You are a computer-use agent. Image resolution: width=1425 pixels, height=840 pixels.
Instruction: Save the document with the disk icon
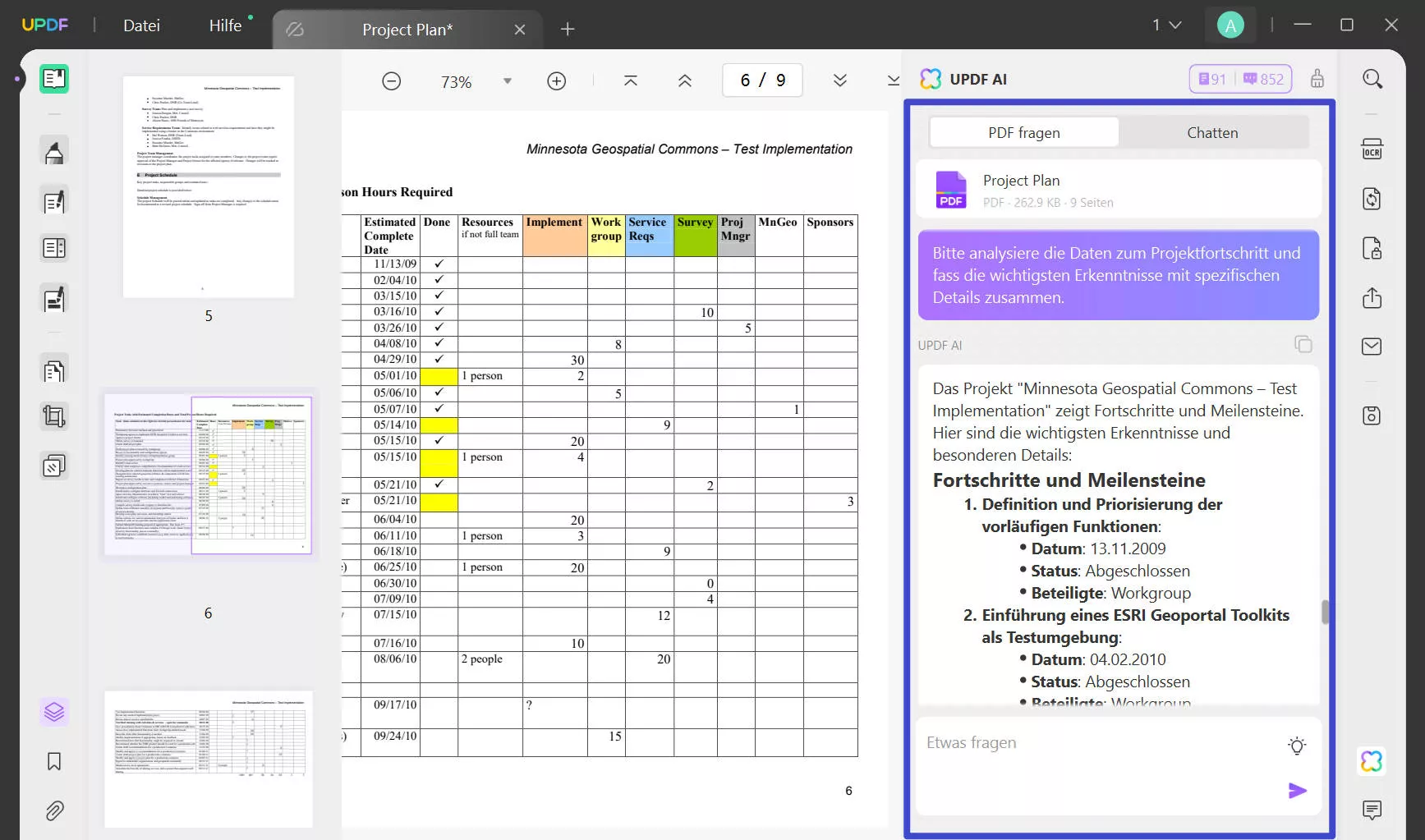[1372, 415]
